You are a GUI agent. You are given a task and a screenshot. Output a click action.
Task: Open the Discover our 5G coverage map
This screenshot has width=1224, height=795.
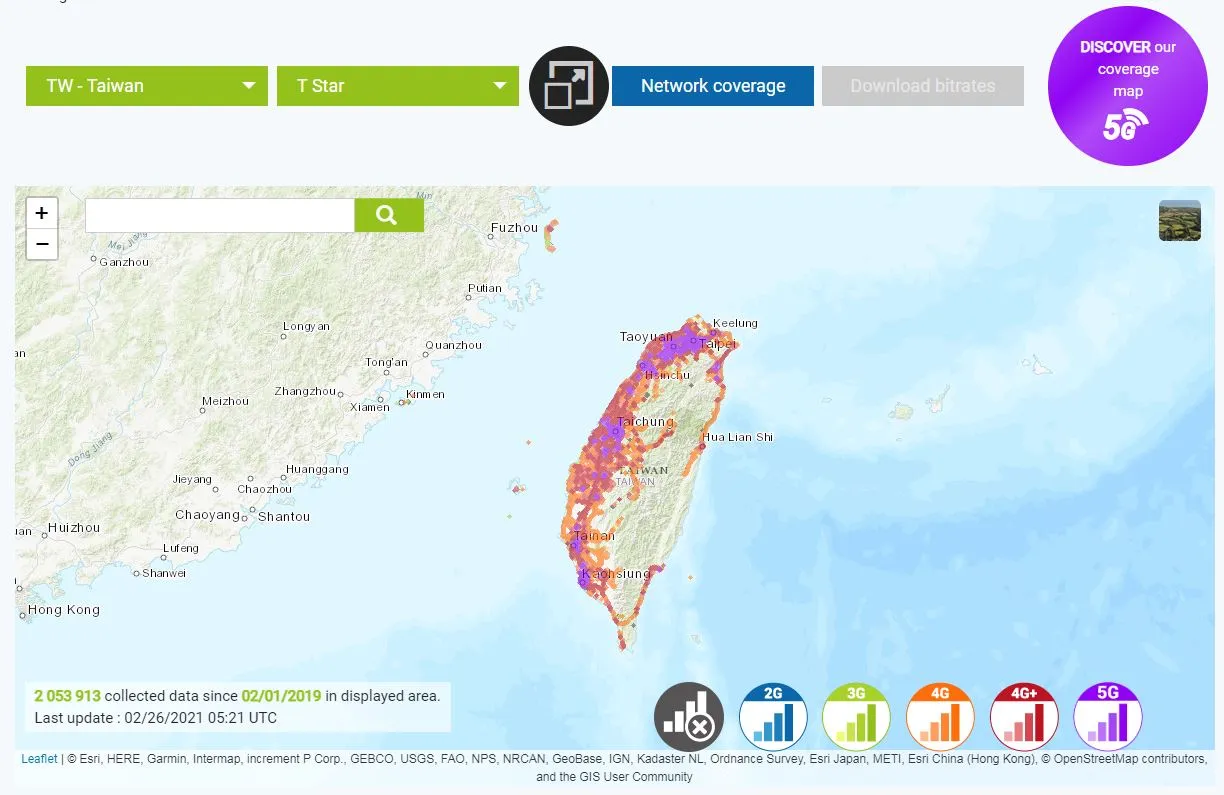point(1128,86)
